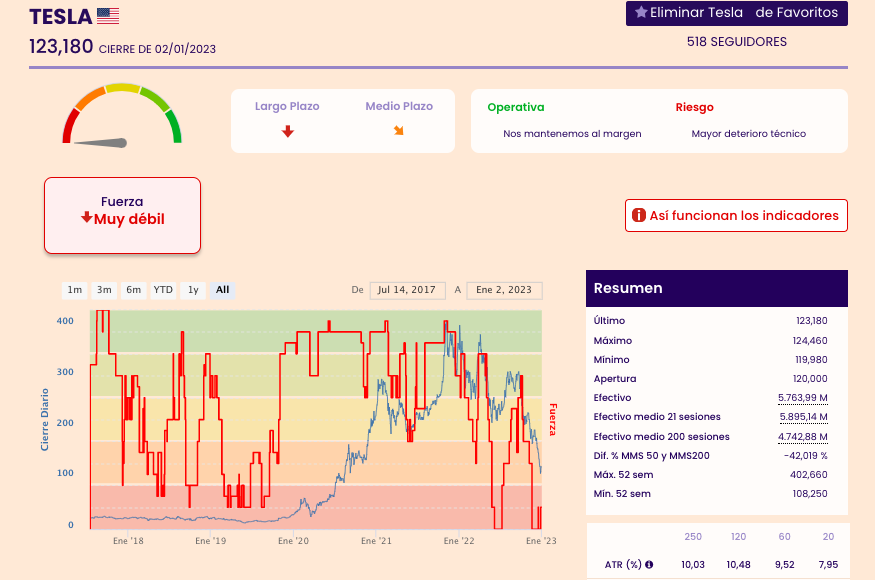
Task: Click the red down arrow under Largo Plazo
Action: [x=287, y=132]
